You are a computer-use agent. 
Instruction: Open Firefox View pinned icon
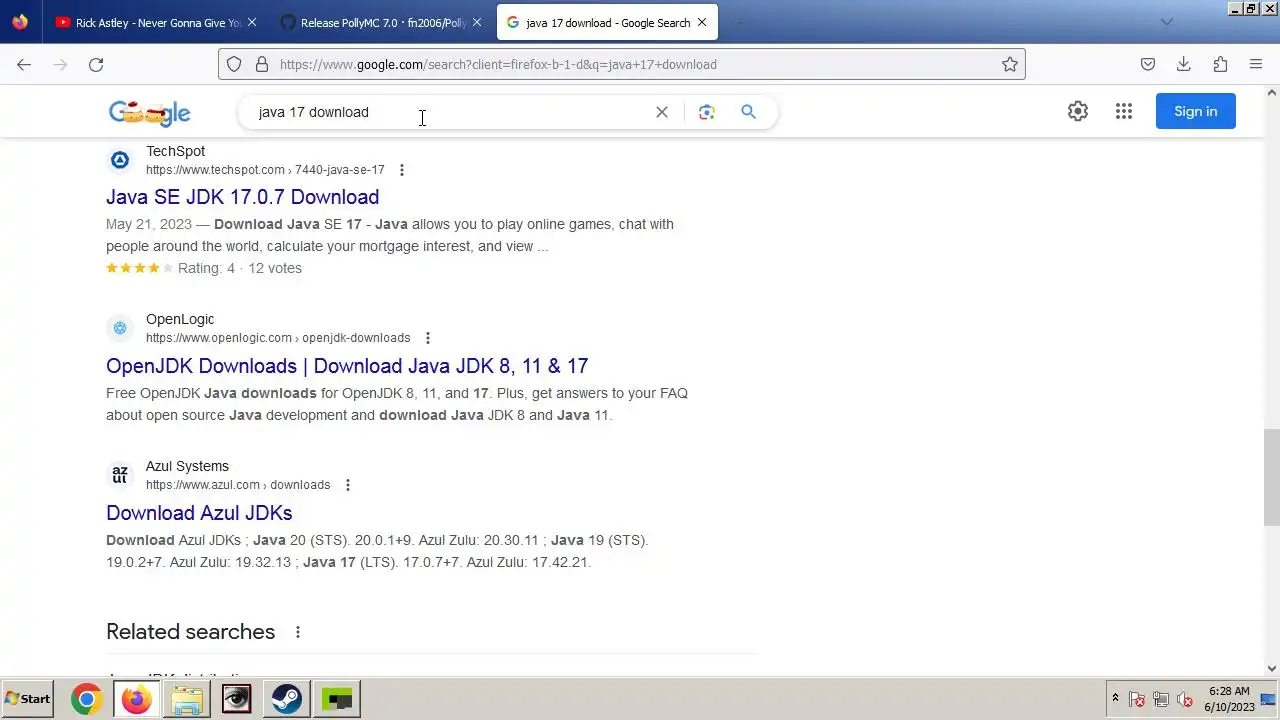pos(20,22)
